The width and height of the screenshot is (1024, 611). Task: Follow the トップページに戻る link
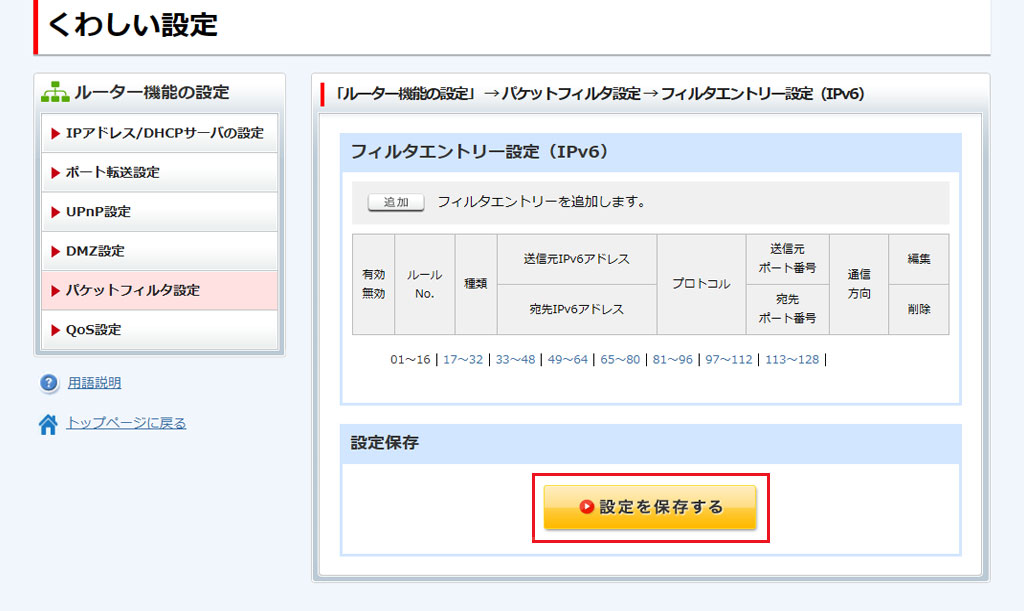point(126,423)
